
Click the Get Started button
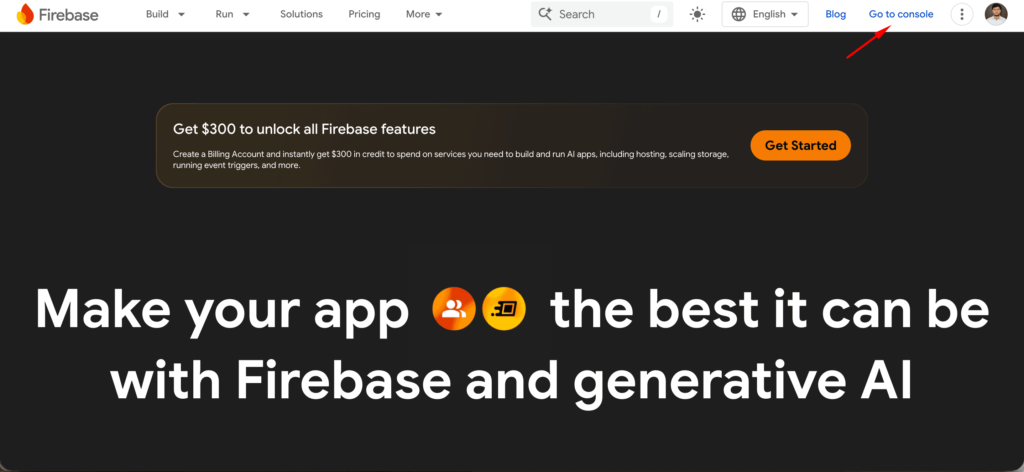pos(801,146)
